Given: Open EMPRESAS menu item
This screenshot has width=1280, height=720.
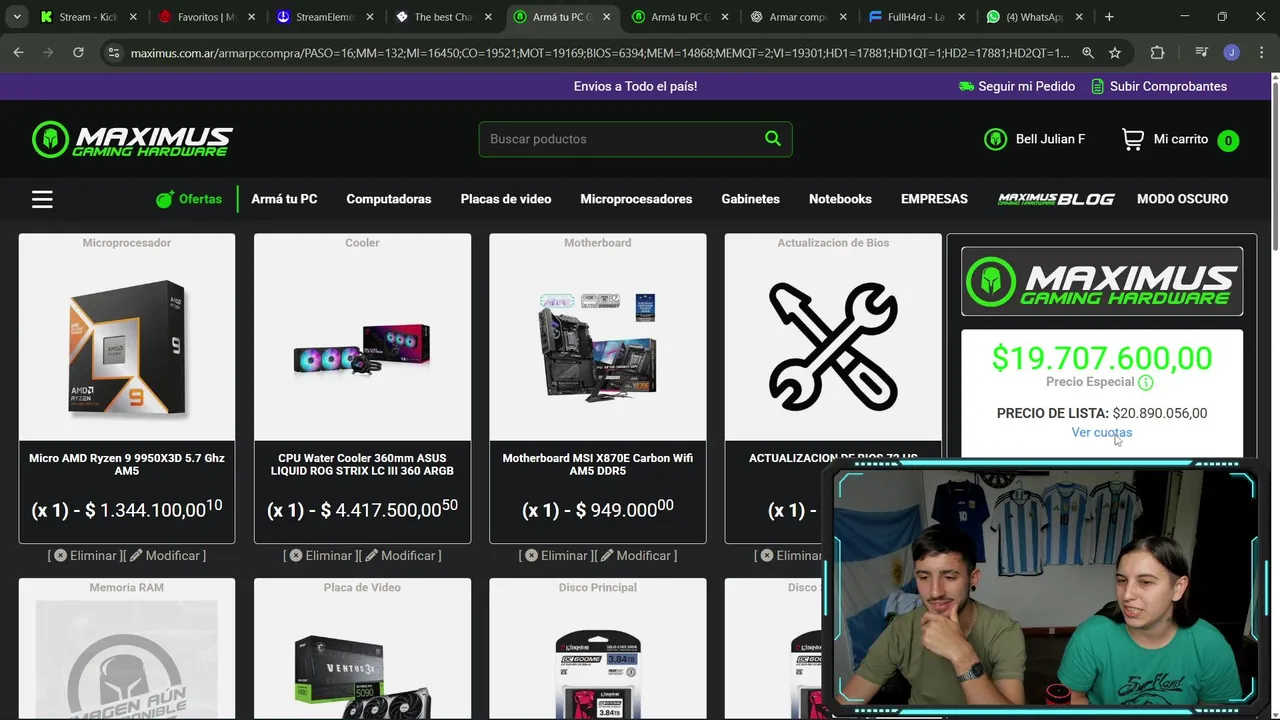Looking at the screenshot, I should (934, 199).
